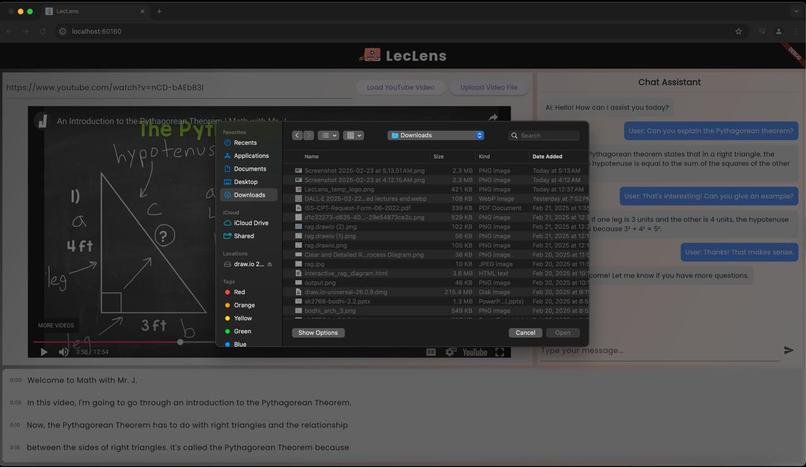Sort files by the Kind column

point(484,157)
